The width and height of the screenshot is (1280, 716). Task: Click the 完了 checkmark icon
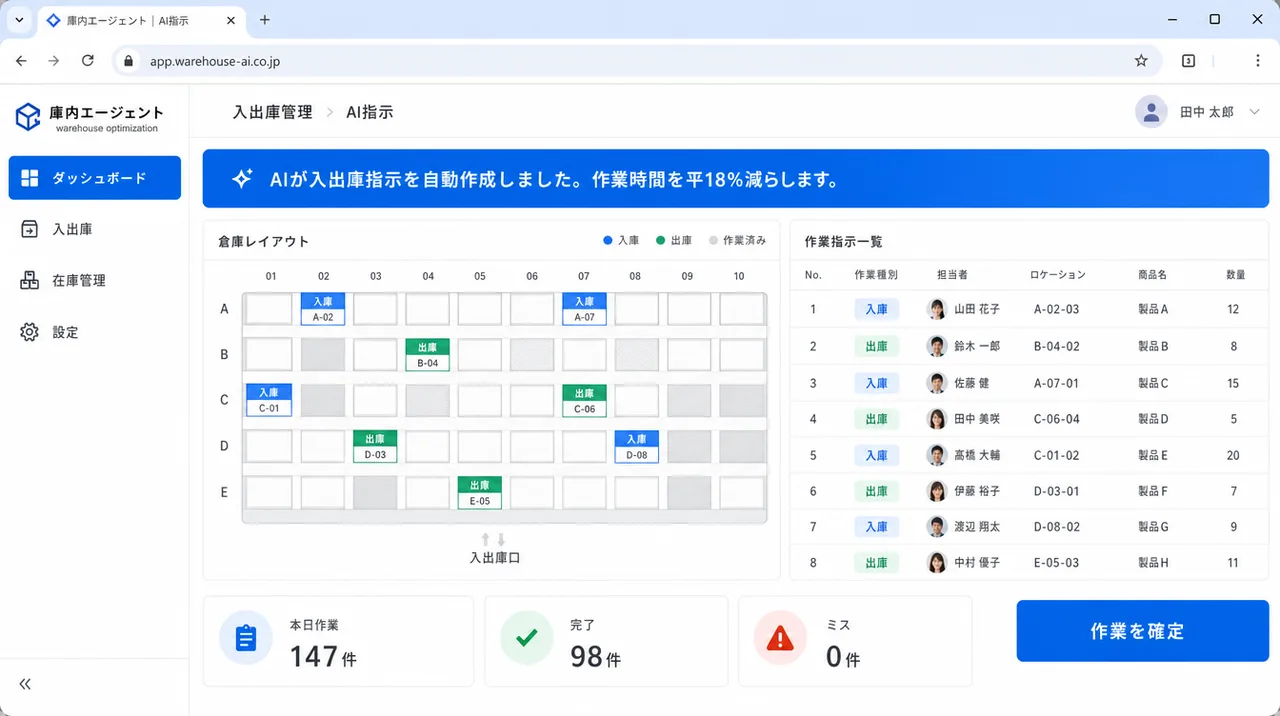click(527, 638)
